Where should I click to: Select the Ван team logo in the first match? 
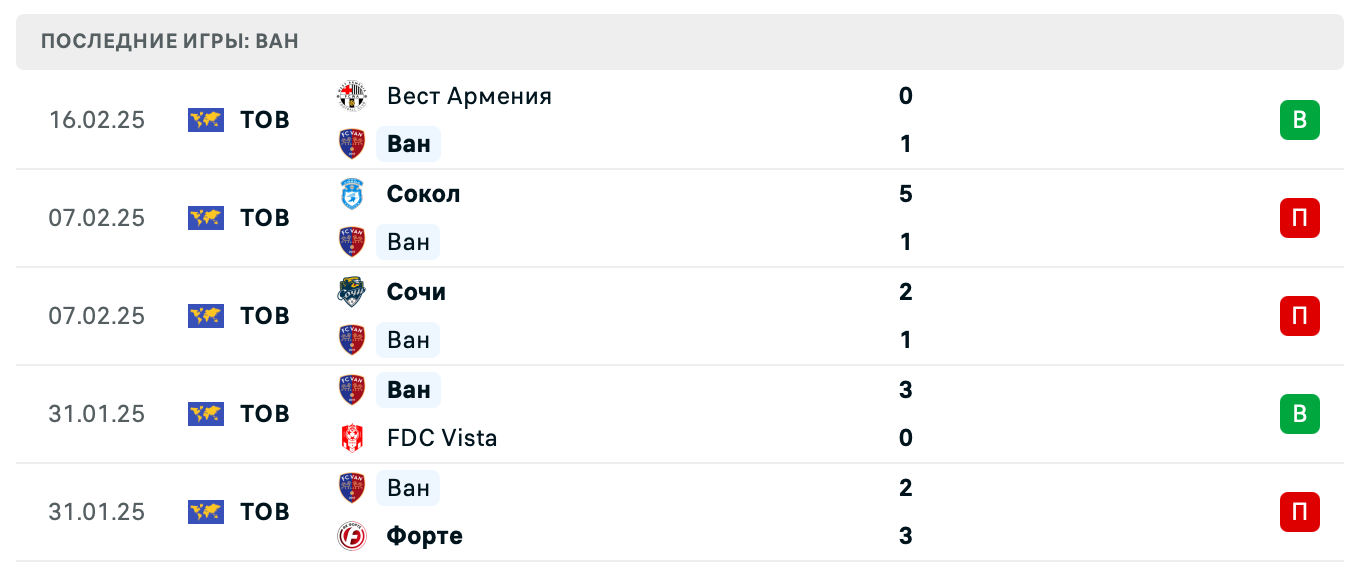pos(352,144)
